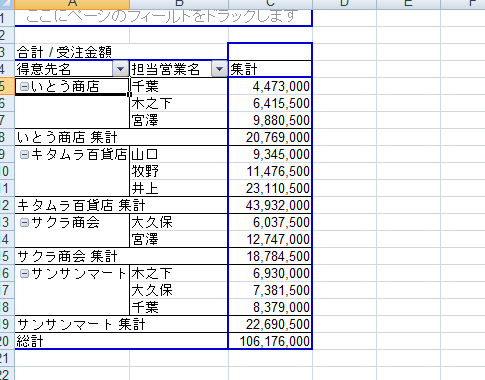Image resolution: width=485 pixels, height=380 pixels.
Task: Select the 大久保 cell beside サクラ商会
Action: 179,222
